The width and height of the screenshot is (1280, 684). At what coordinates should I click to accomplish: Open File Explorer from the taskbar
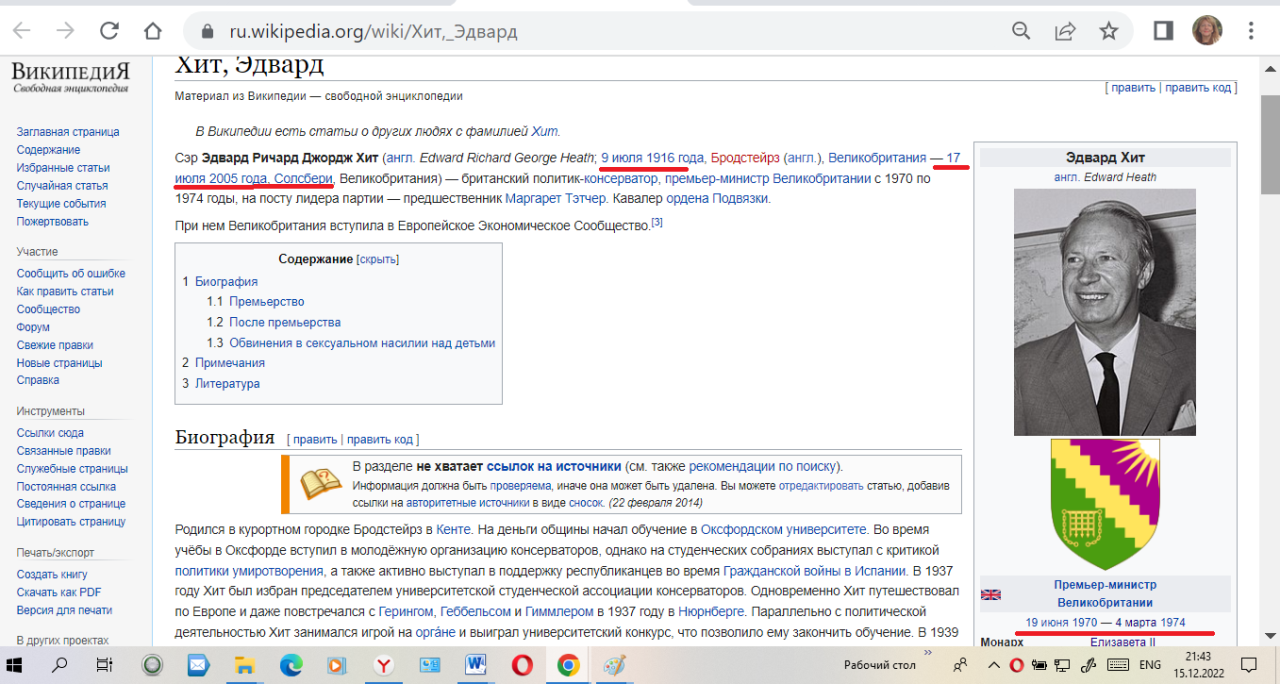pyautogui.click(x=243, y=664)
